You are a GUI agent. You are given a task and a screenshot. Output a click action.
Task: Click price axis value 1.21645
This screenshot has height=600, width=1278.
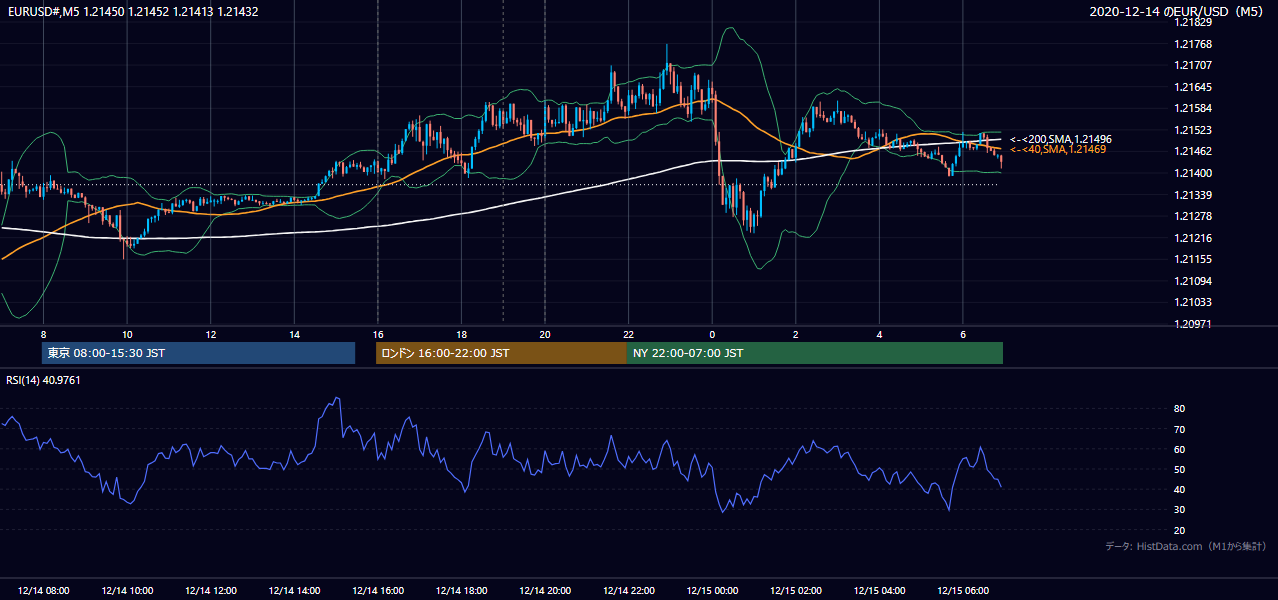coord(1192,87)
